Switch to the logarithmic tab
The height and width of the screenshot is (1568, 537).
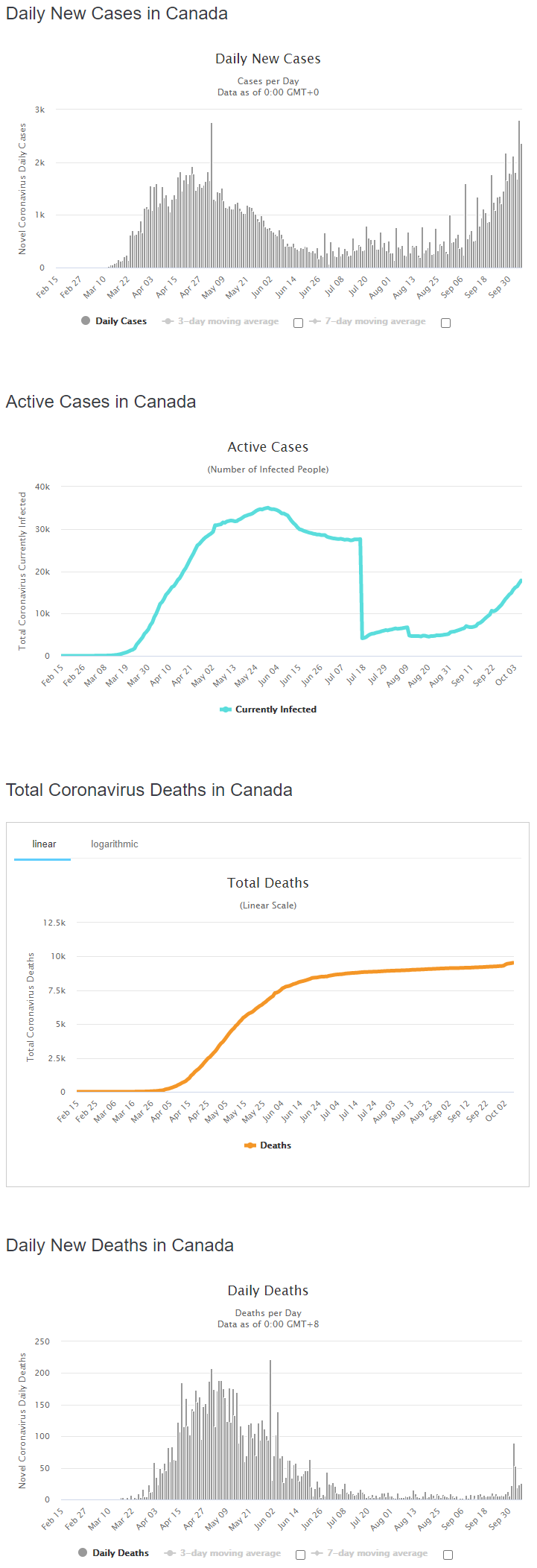click(115, 844)
